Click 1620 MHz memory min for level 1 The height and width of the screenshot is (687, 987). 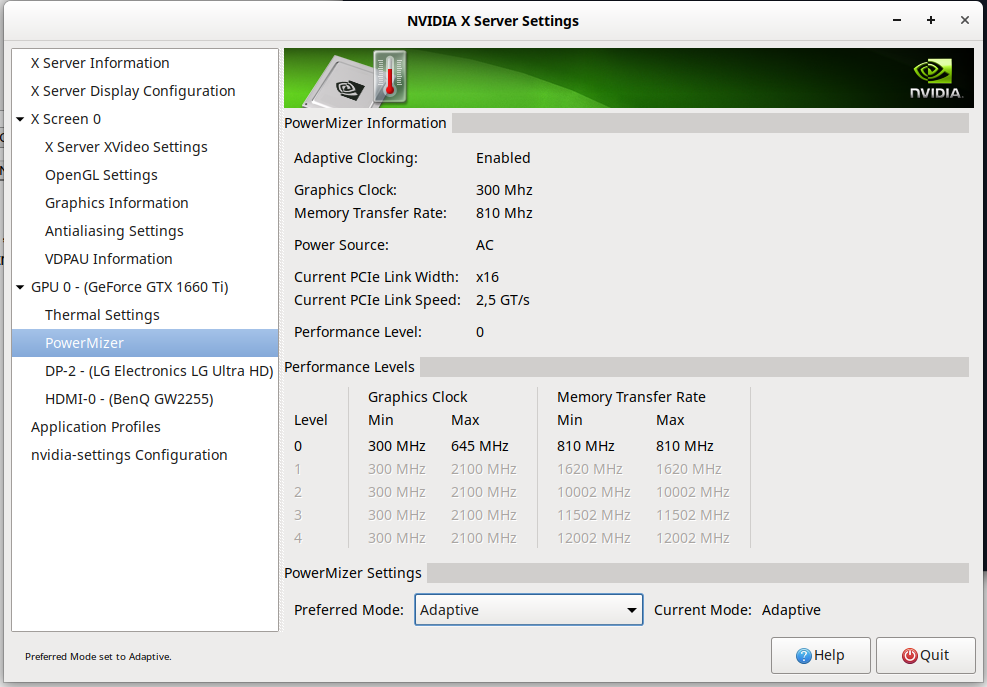pyautogui.click(x=590, y=469)
